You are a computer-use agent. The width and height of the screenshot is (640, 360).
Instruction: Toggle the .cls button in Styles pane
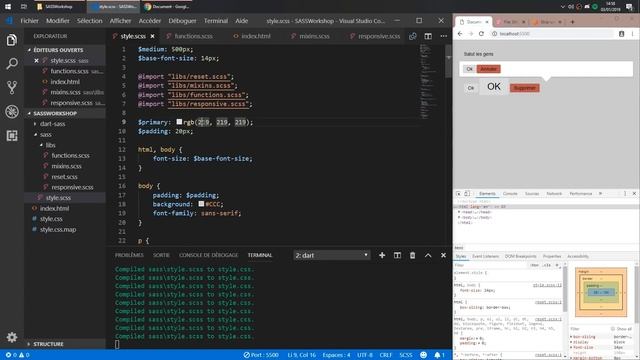(547, 265)
